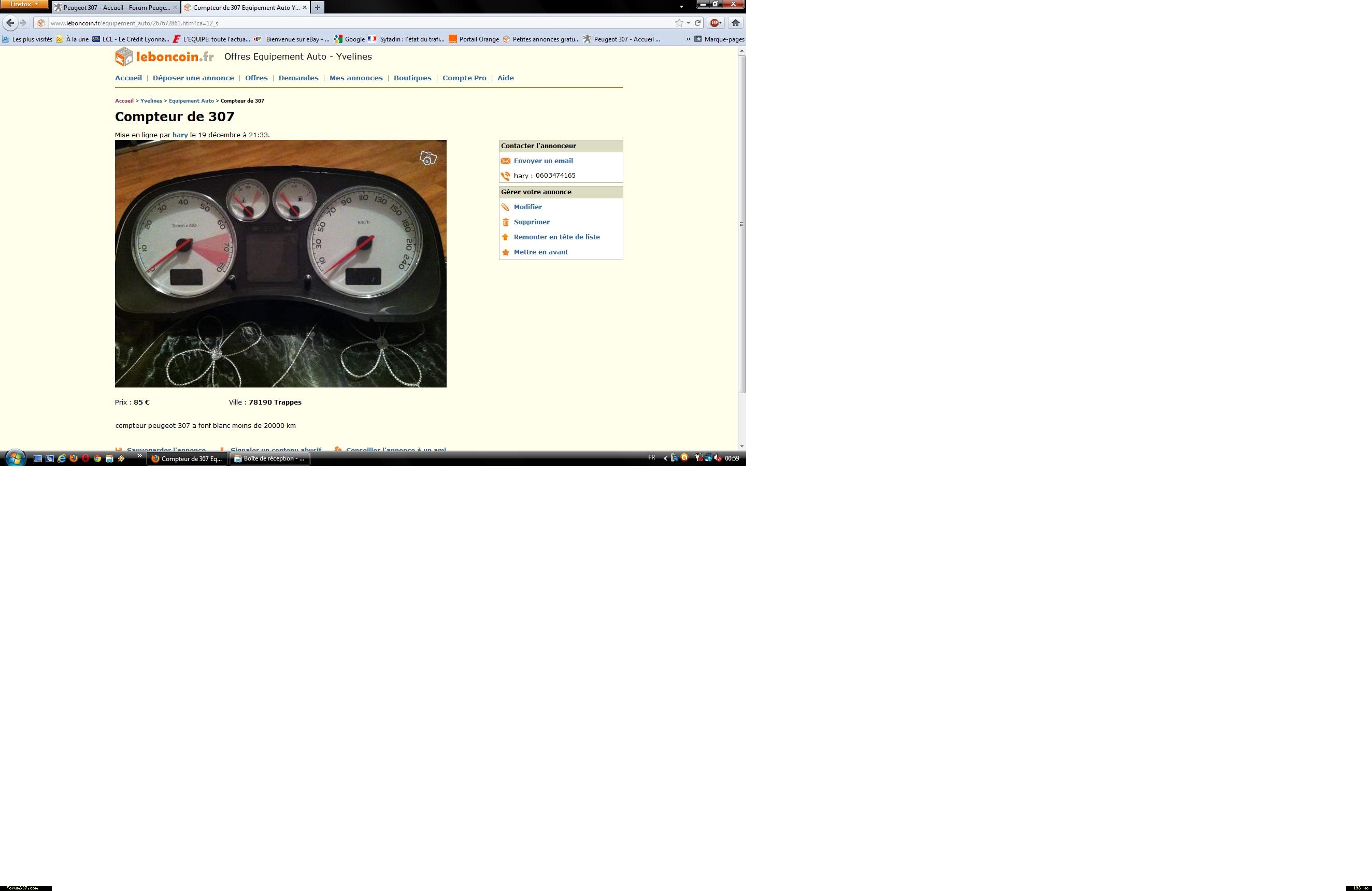Switch to the Peugeot 307 Accueil tab
1372x891 pixels.
pos(116,7)
